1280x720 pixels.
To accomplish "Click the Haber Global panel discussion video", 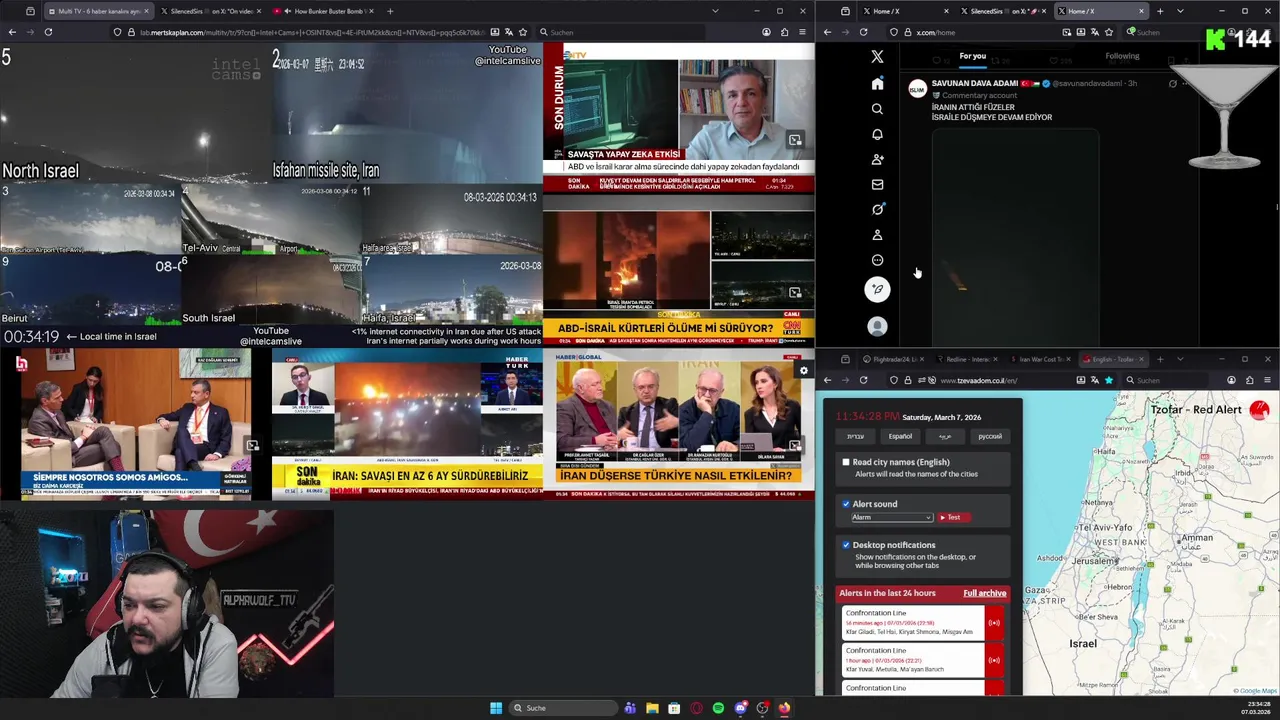I will coord(679,424).
